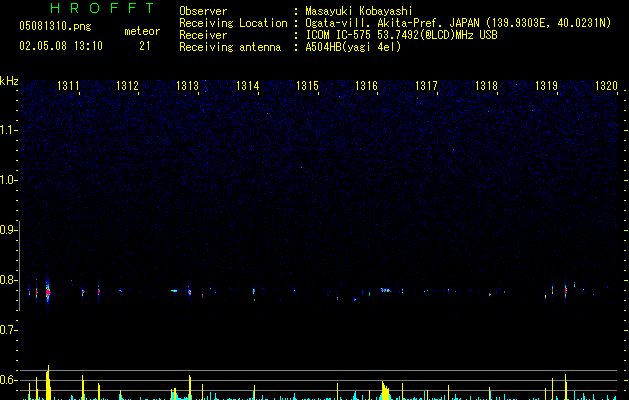Click the date stamp 02.05.08 13:10
The width and height of the screenshot is (629, 400).
coord(61,46)
